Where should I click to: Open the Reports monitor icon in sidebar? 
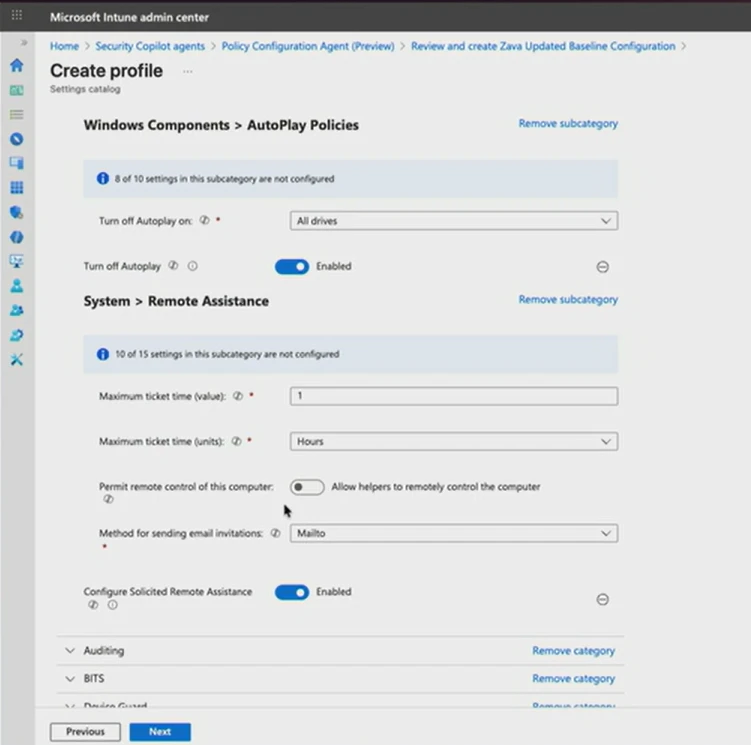[17, 261]
